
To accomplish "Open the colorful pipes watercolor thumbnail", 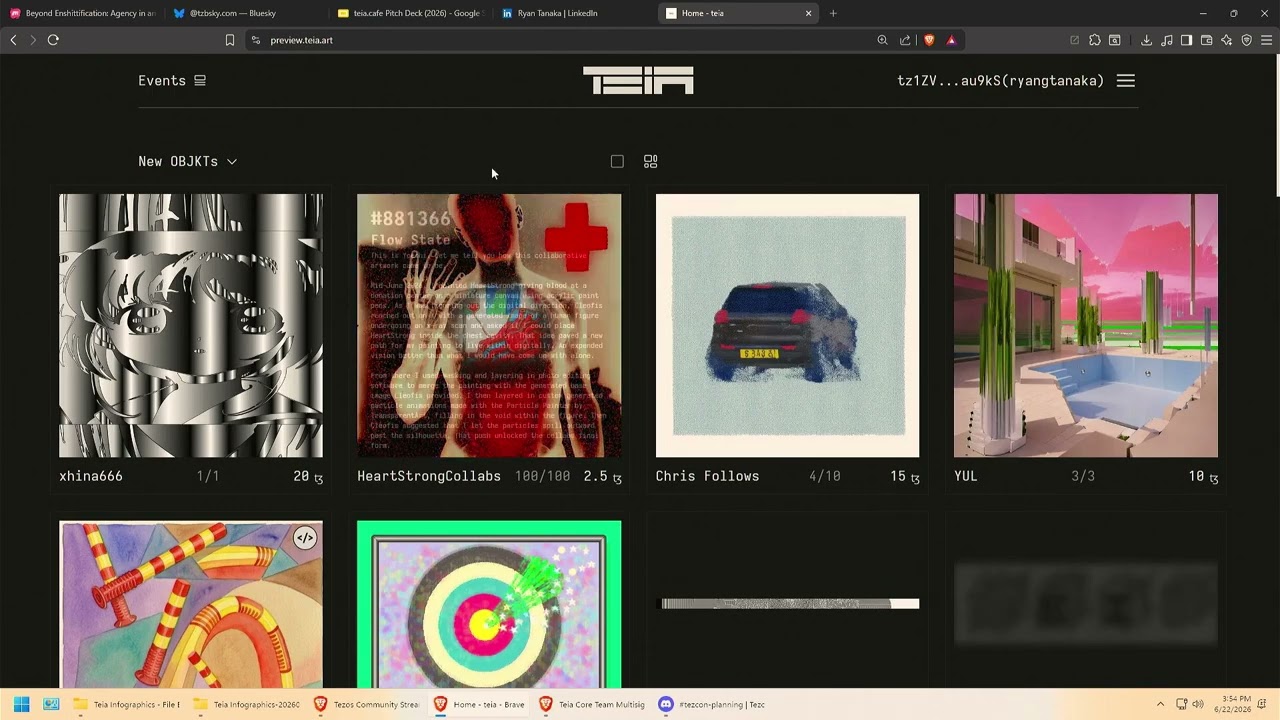I will [x=191, y=604].
